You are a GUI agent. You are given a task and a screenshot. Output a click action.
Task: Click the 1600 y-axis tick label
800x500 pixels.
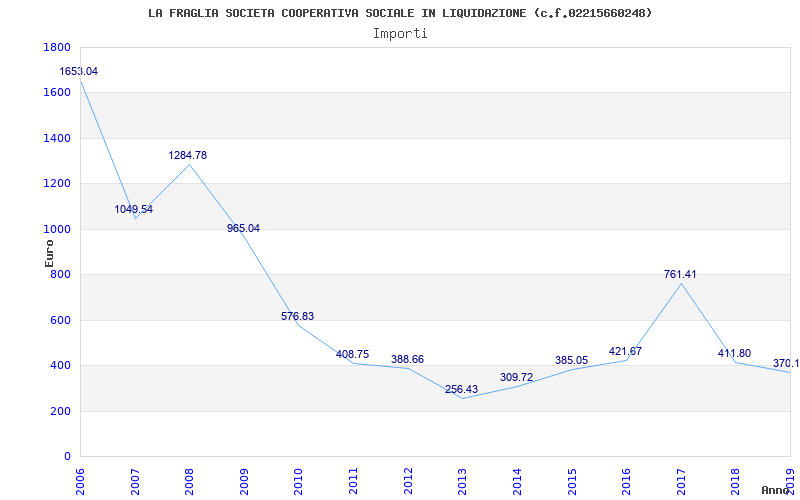coord(57,93)
